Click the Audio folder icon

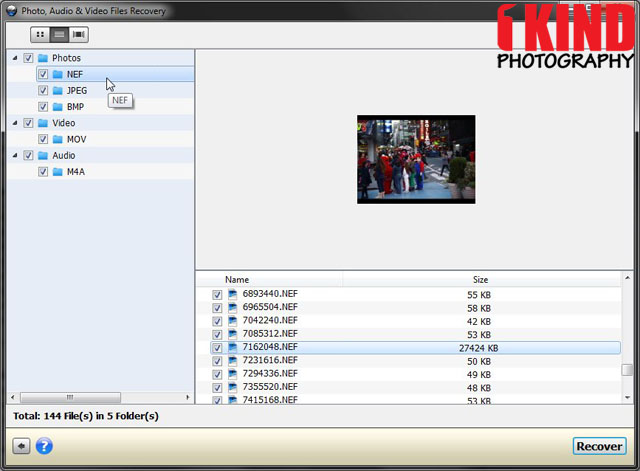(x=43, y=156)
